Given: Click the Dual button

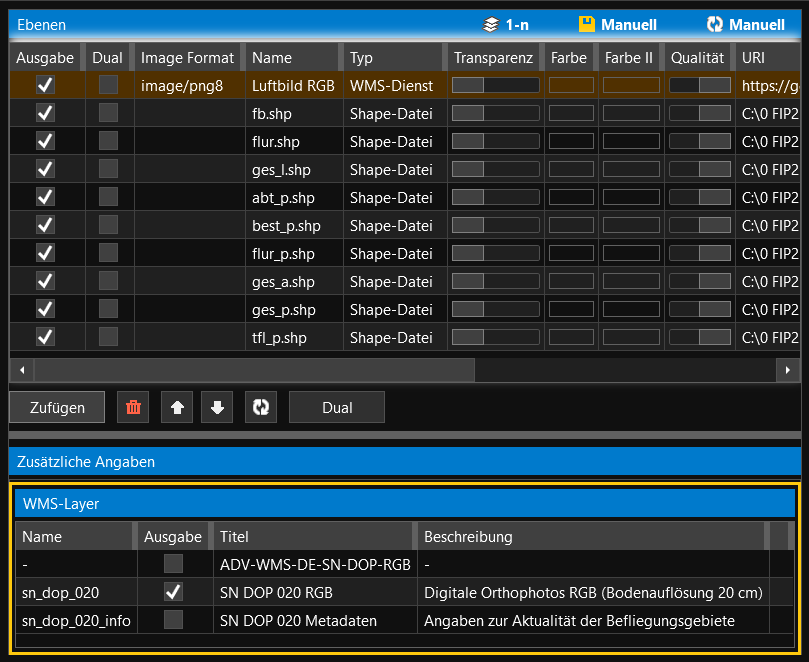Looking at the screenshot, I should pyautogui.click(x=337, y=407).
